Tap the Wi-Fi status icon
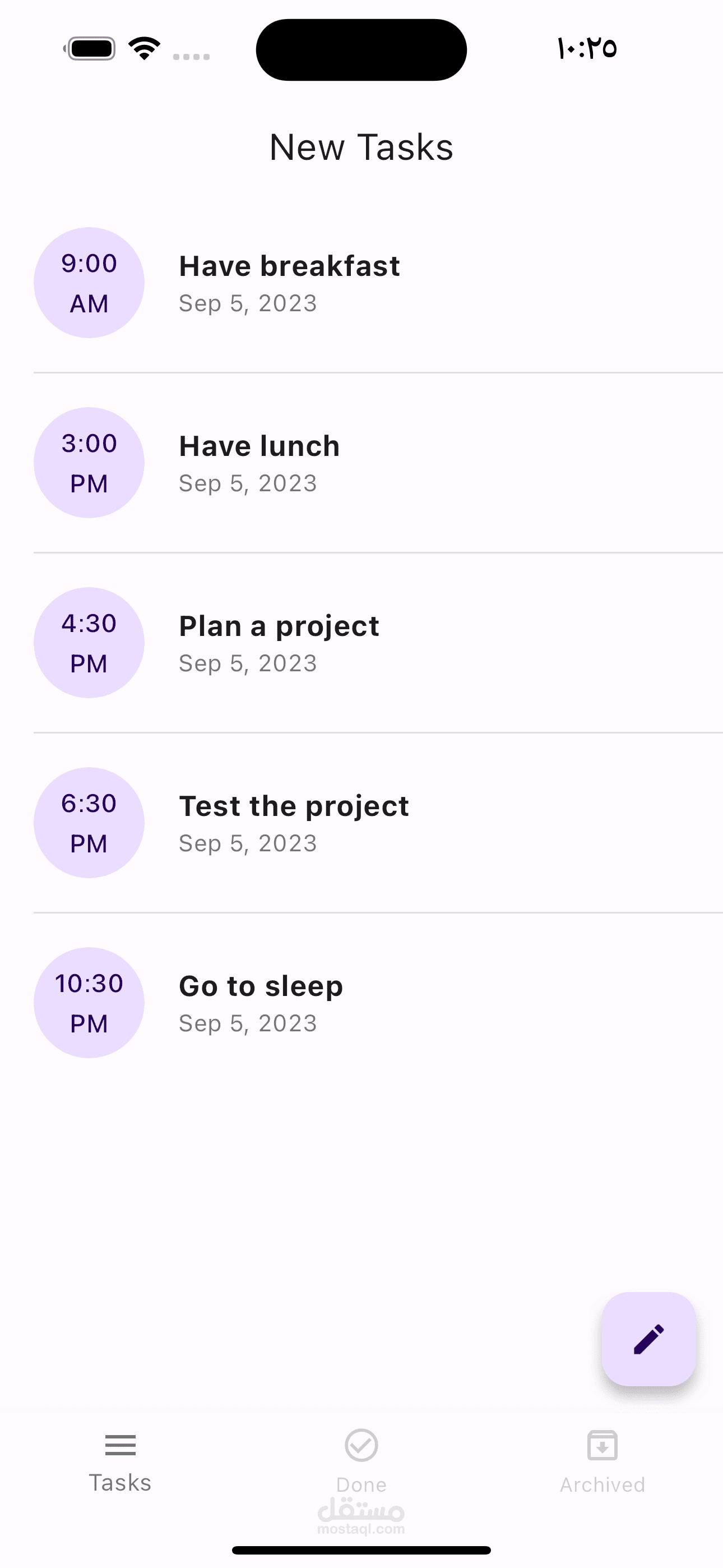 pos(144,49)
